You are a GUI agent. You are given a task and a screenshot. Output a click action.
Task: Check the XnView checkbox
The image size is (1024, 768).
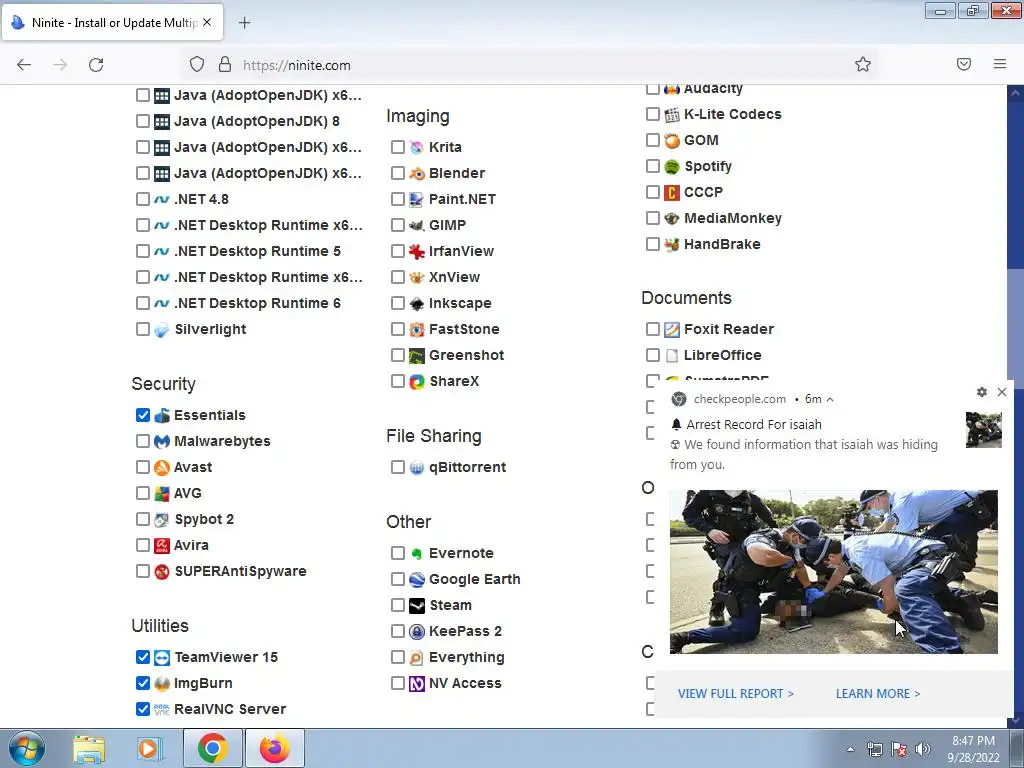point(398,277)
